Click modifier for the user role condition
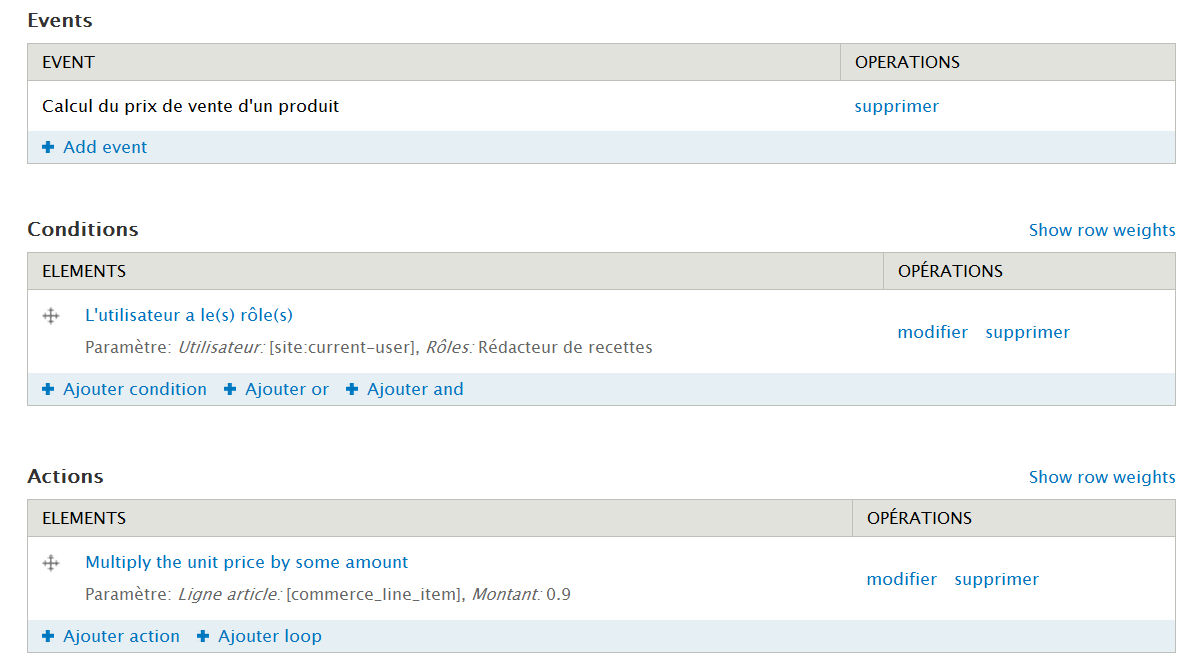Viewport: 1202px width, 664px height. tap(932, 332)
